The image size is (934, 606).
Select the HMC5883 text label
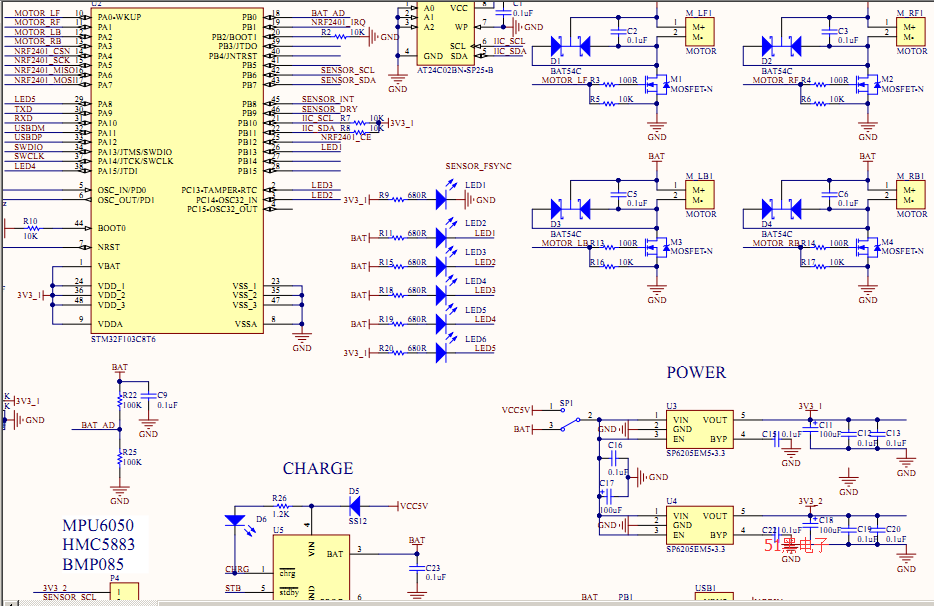click(x=99, y=545)
